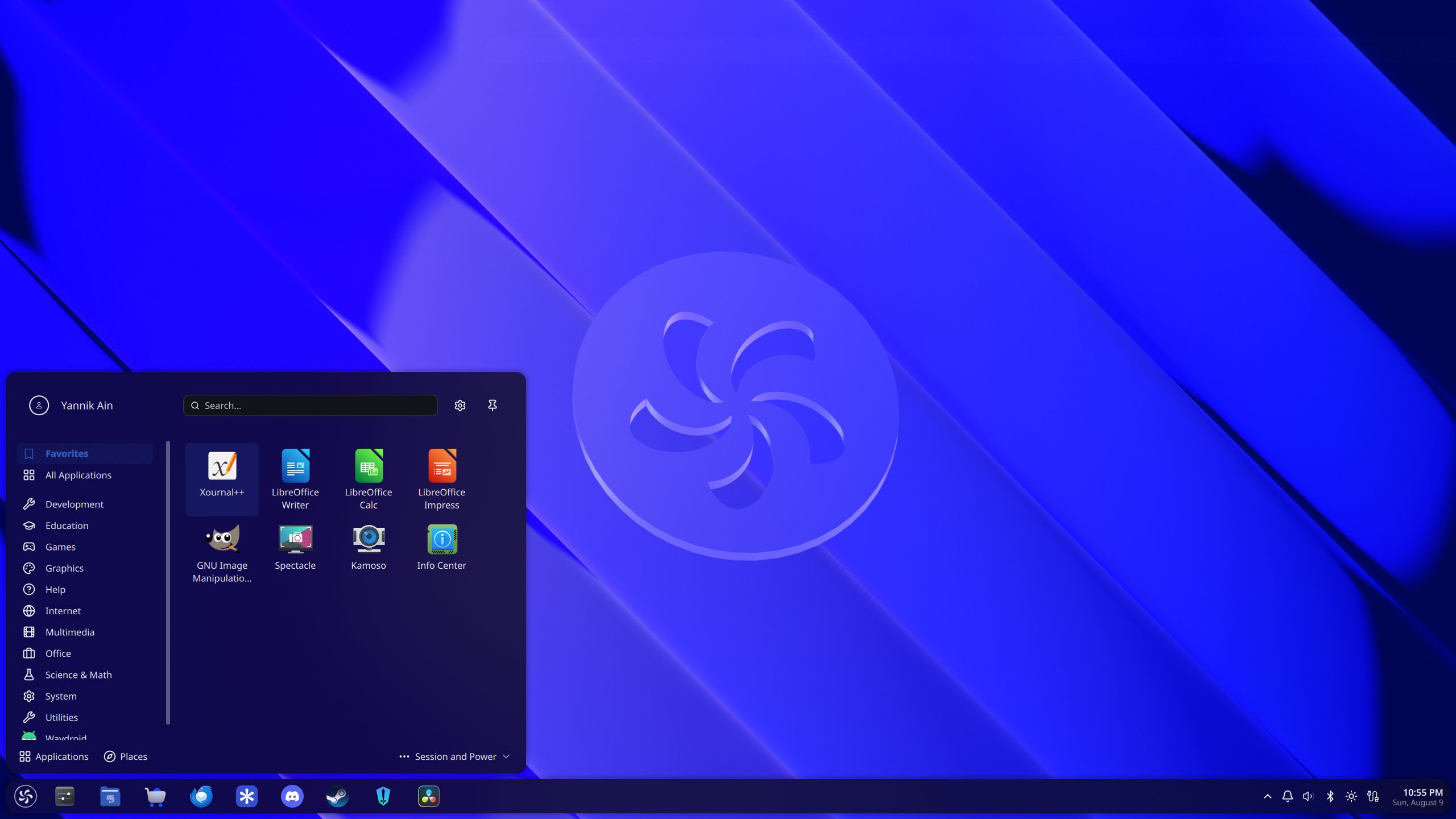1456x819 pixels.
Task: Open the Multimedia category
Action: click(85, 632)
